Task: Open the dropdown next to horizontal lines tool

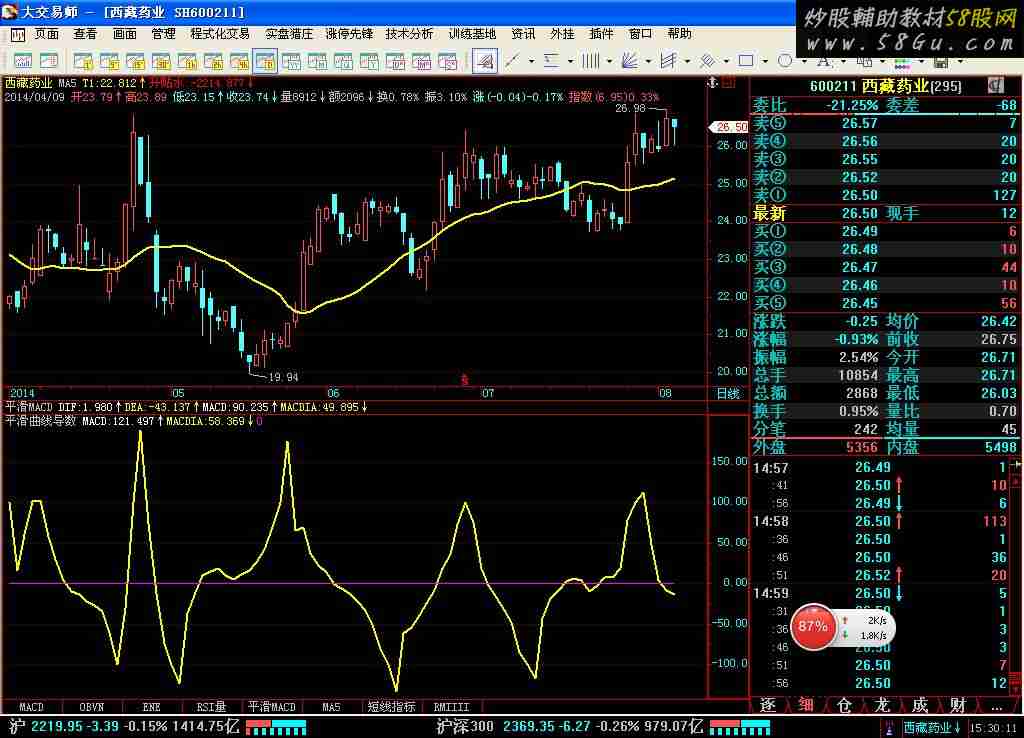Action: click(x=571, y=61)
